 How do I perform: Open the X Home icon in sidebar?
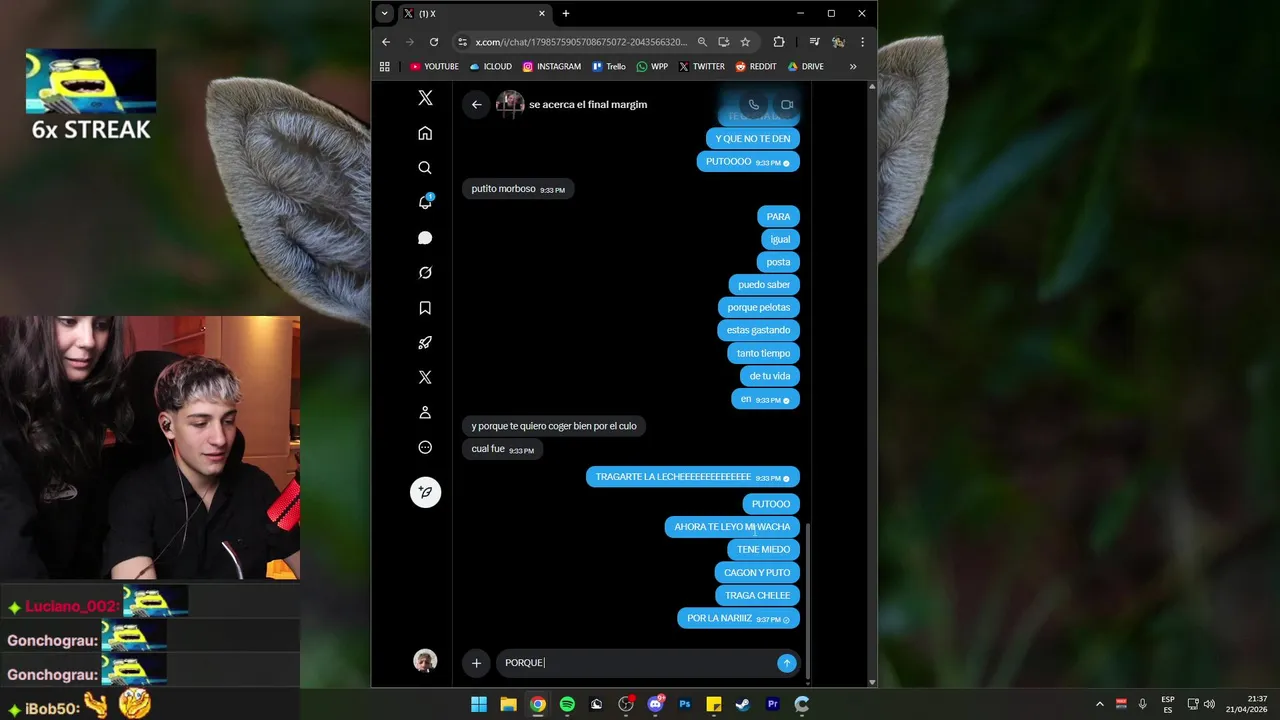[x=425, y=133]
